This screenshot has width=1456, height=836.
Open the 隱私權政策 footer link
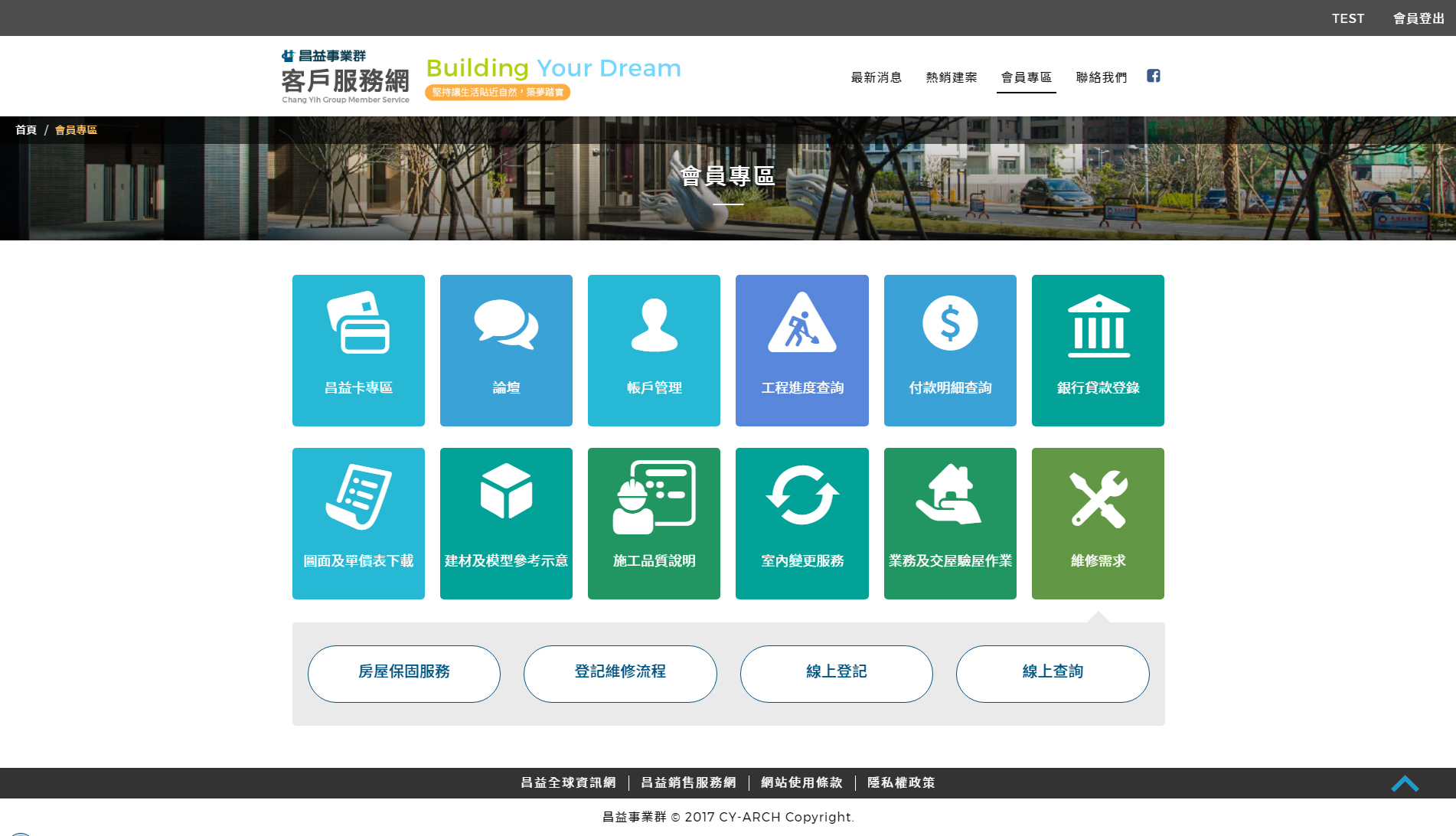tap(901, 782)
